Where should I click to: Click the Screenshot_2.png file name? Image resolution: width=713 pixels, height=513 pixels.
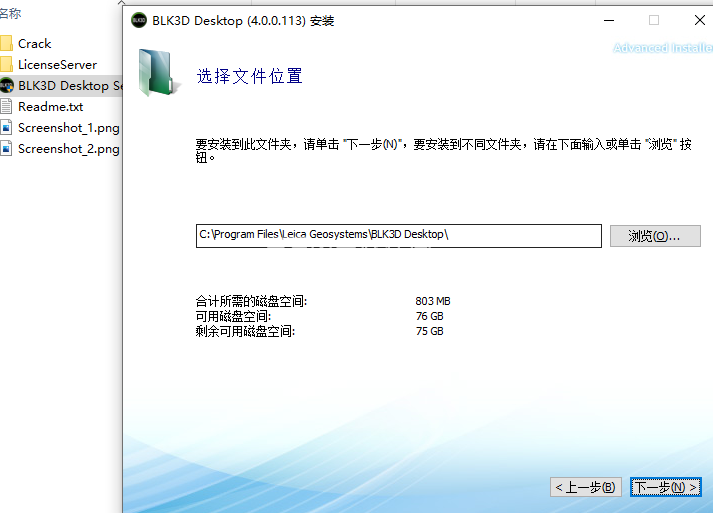pyautogui.click(x=69, y=149)
